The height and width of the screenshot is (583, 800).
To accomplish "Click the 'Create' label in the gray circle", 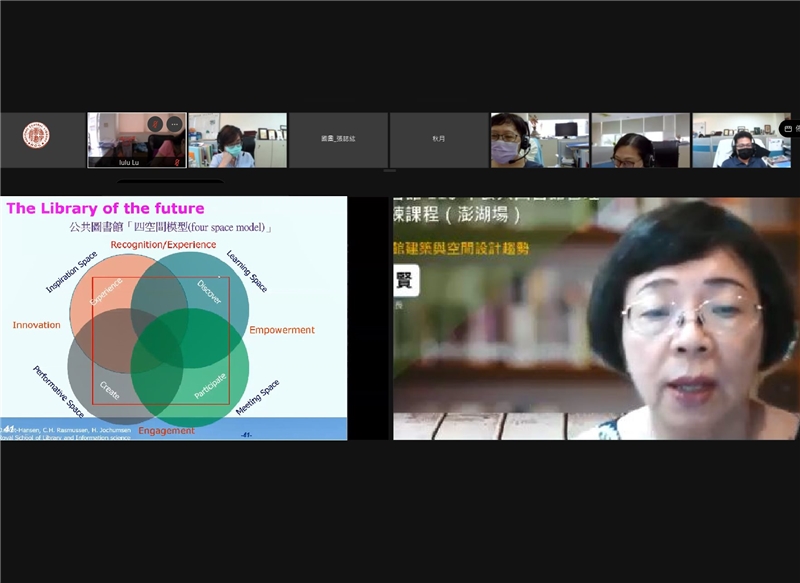I will [x=109, y=389].
